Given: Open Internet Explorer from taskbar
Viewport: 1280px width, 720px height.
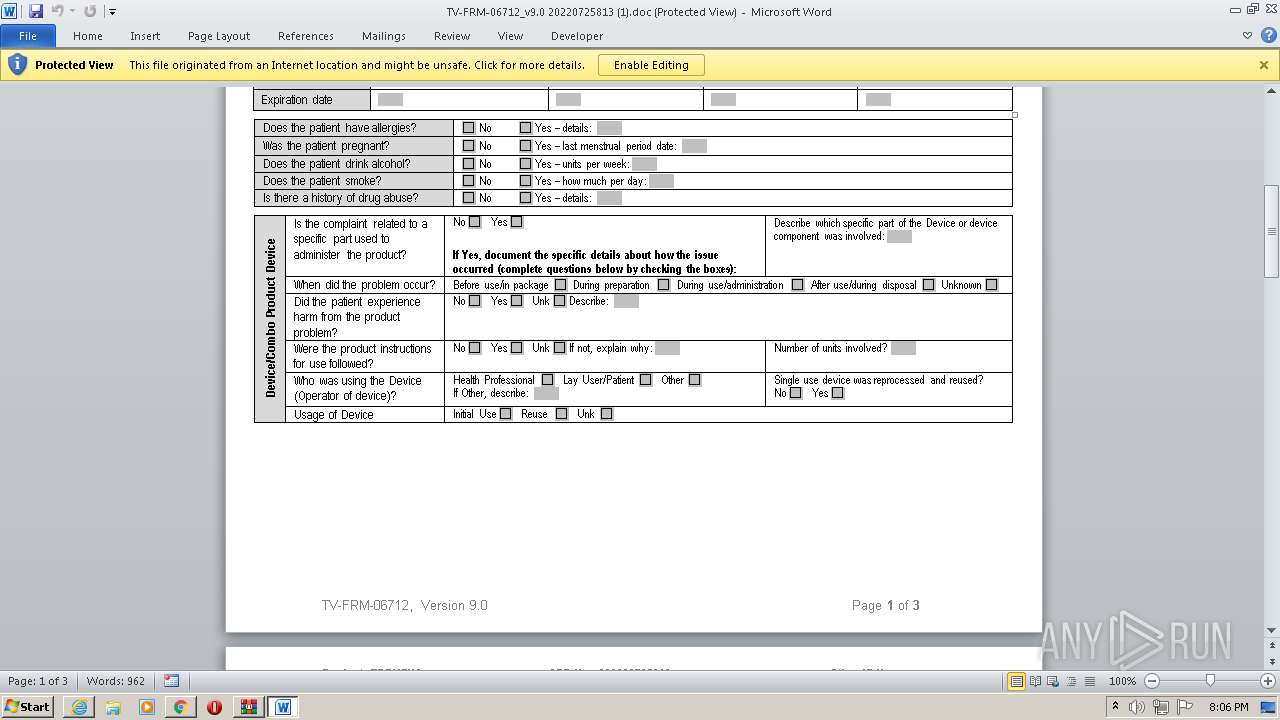Looking at the screenshot, I should (x=79, y=707).
